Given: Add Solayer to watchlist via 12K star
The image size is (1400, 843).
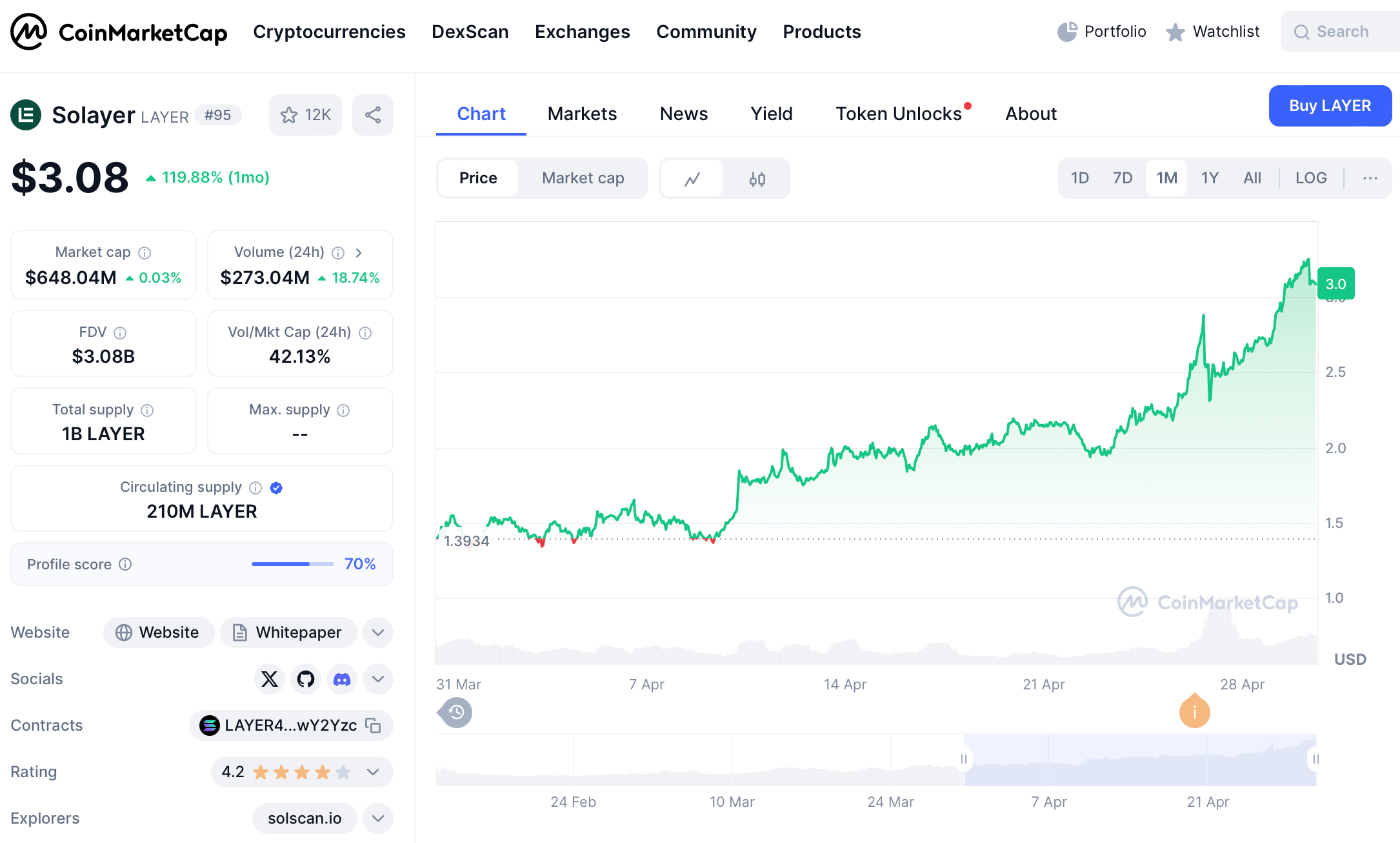Looking at the screenshot, I should [x=305, y=115].
